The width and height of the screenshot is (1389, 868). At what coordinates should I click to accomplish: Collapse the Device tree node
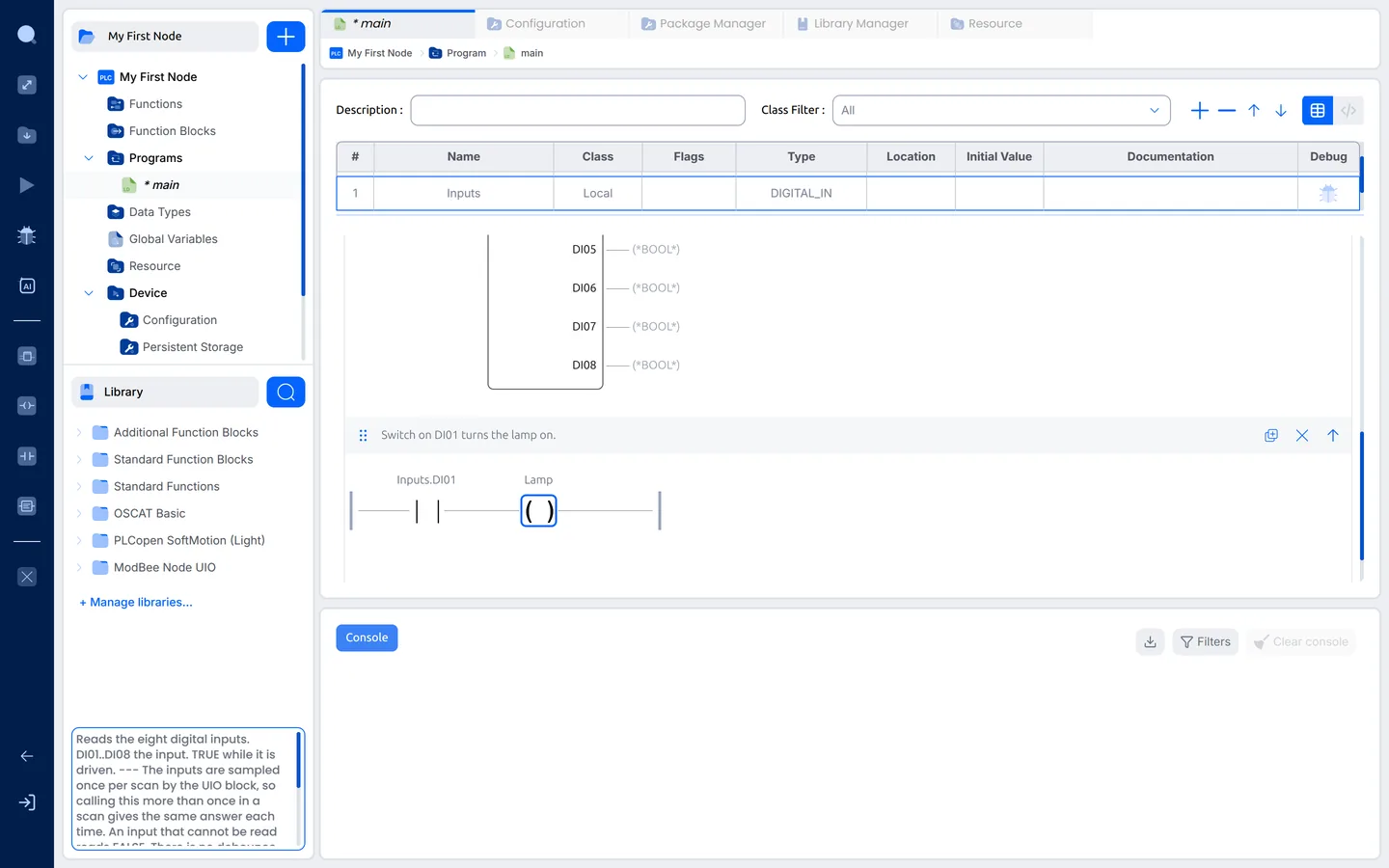[x=89, y=293]
